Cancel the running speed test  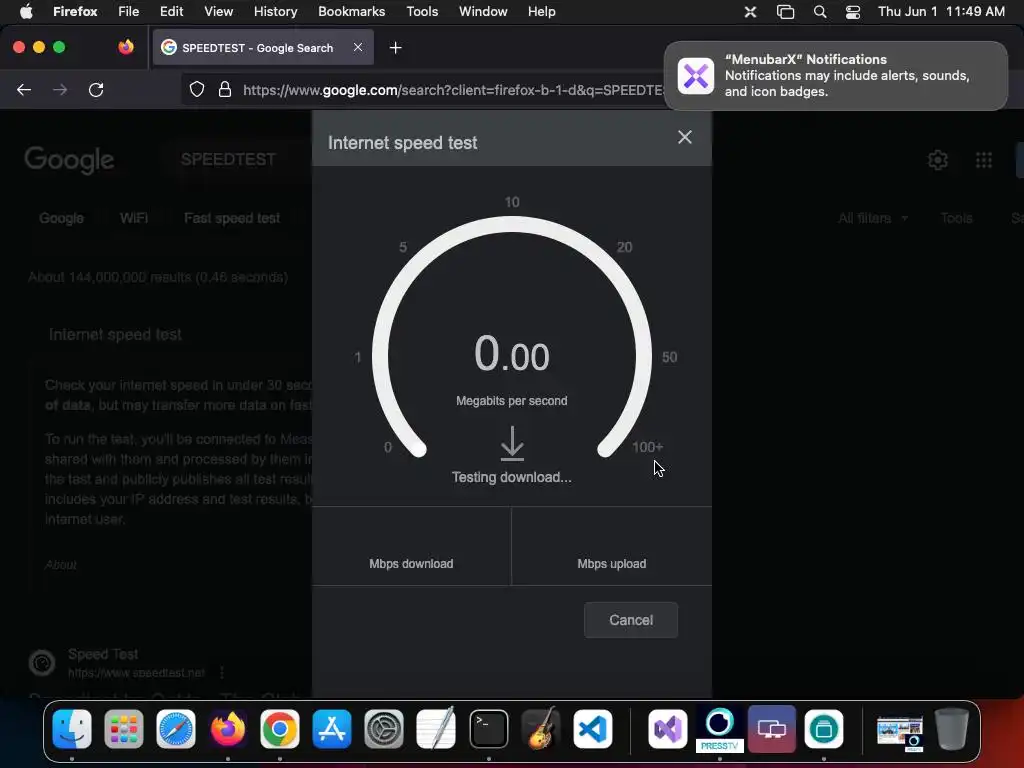coord(631,620)
